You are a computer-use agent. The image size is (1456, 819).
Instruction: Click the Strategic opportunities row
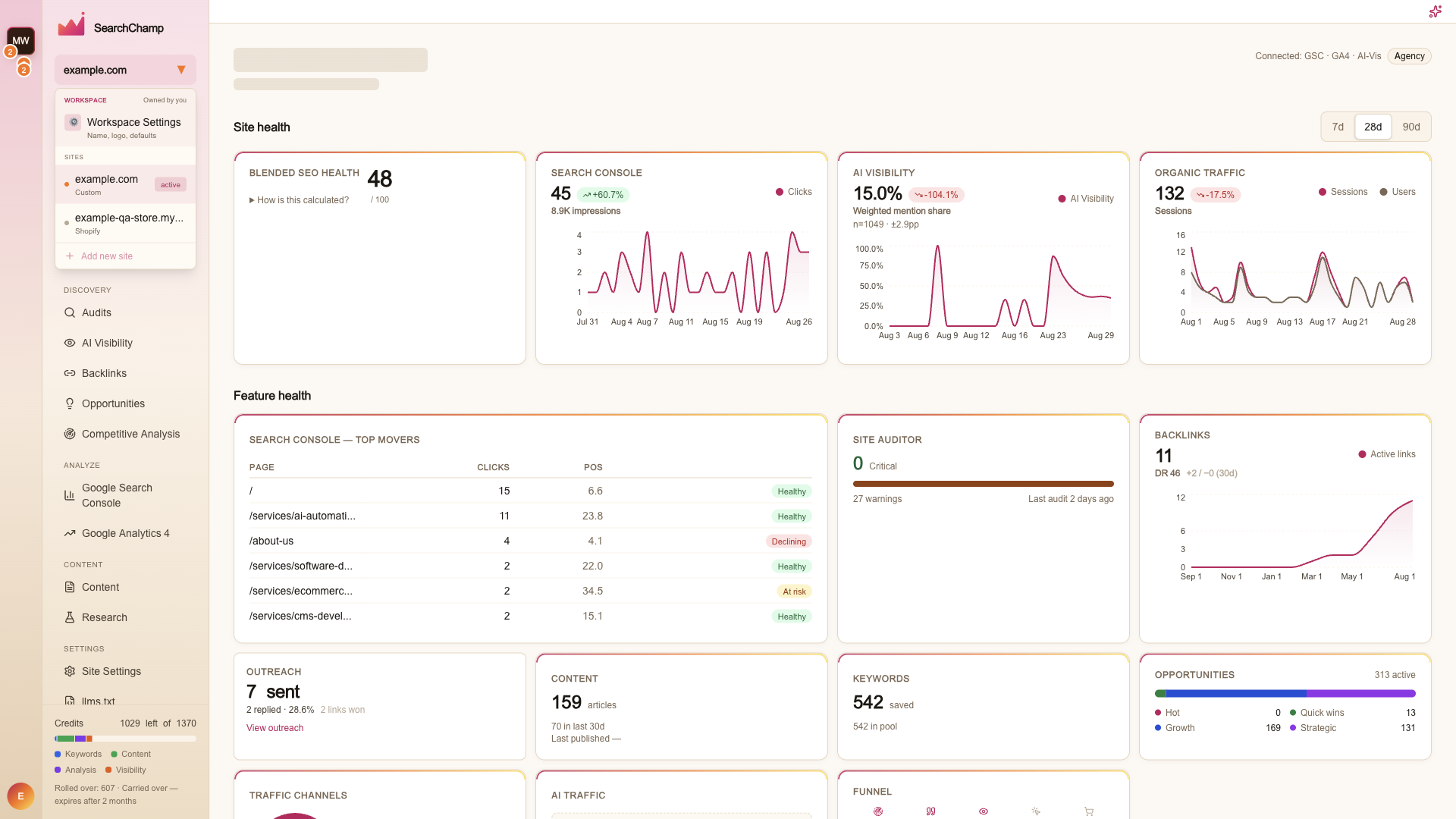[x=1352, y=728]
